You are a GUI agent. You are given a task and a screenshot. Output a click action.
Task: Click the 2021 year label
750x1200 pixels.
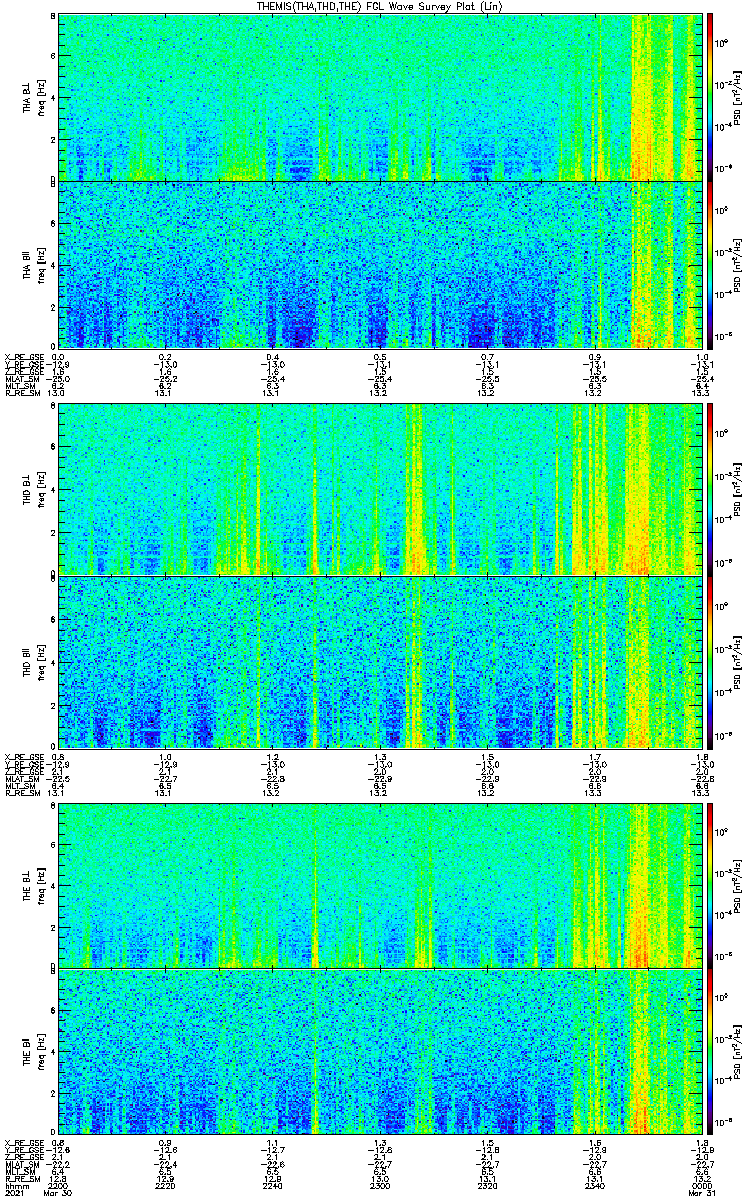(15, 1193)
